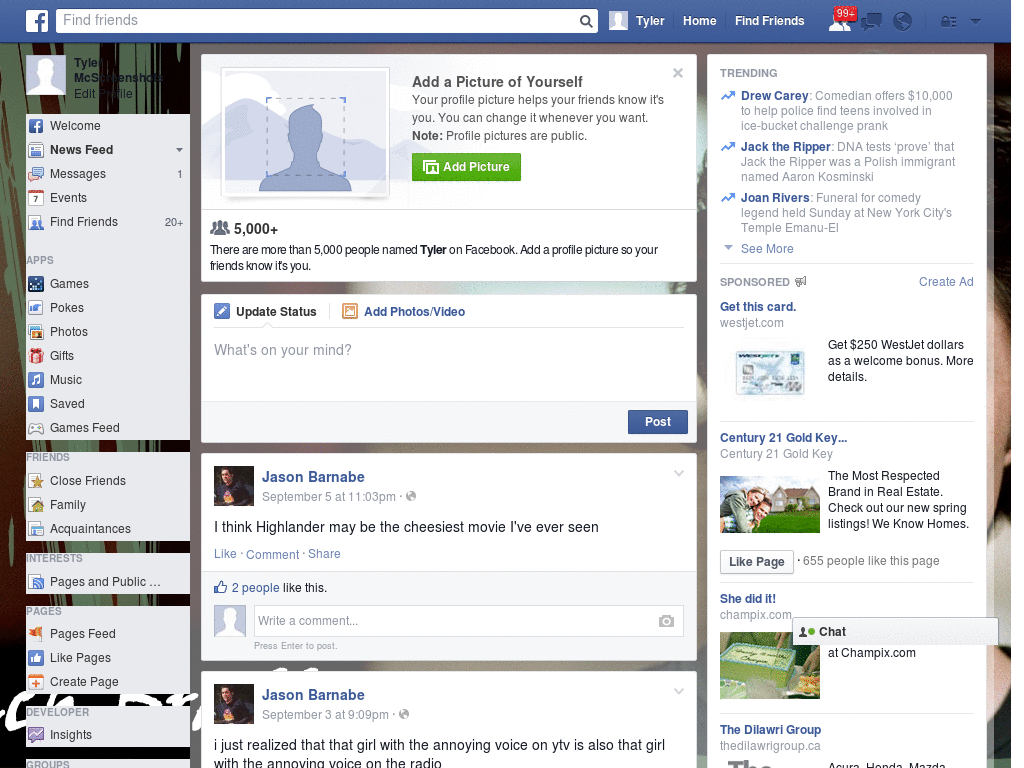Open the Chat bar
Viewport: 1024px width, 768px height.
895,632
